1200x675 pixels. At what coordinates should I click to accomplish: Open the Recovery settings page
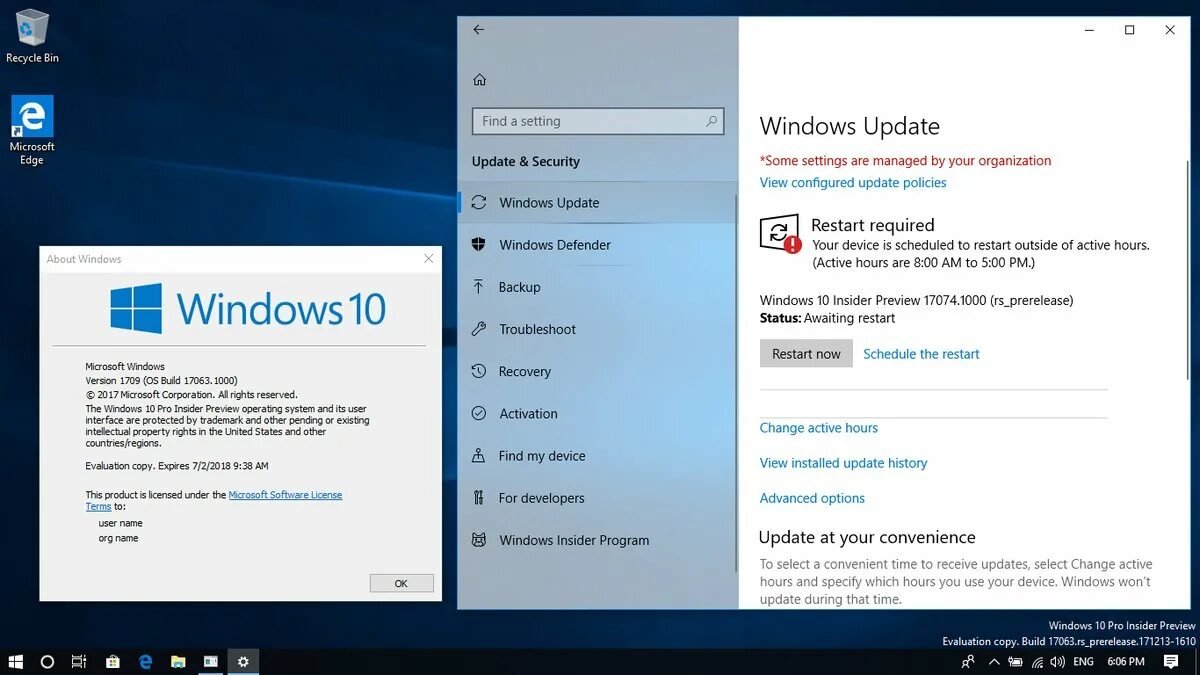597,371
